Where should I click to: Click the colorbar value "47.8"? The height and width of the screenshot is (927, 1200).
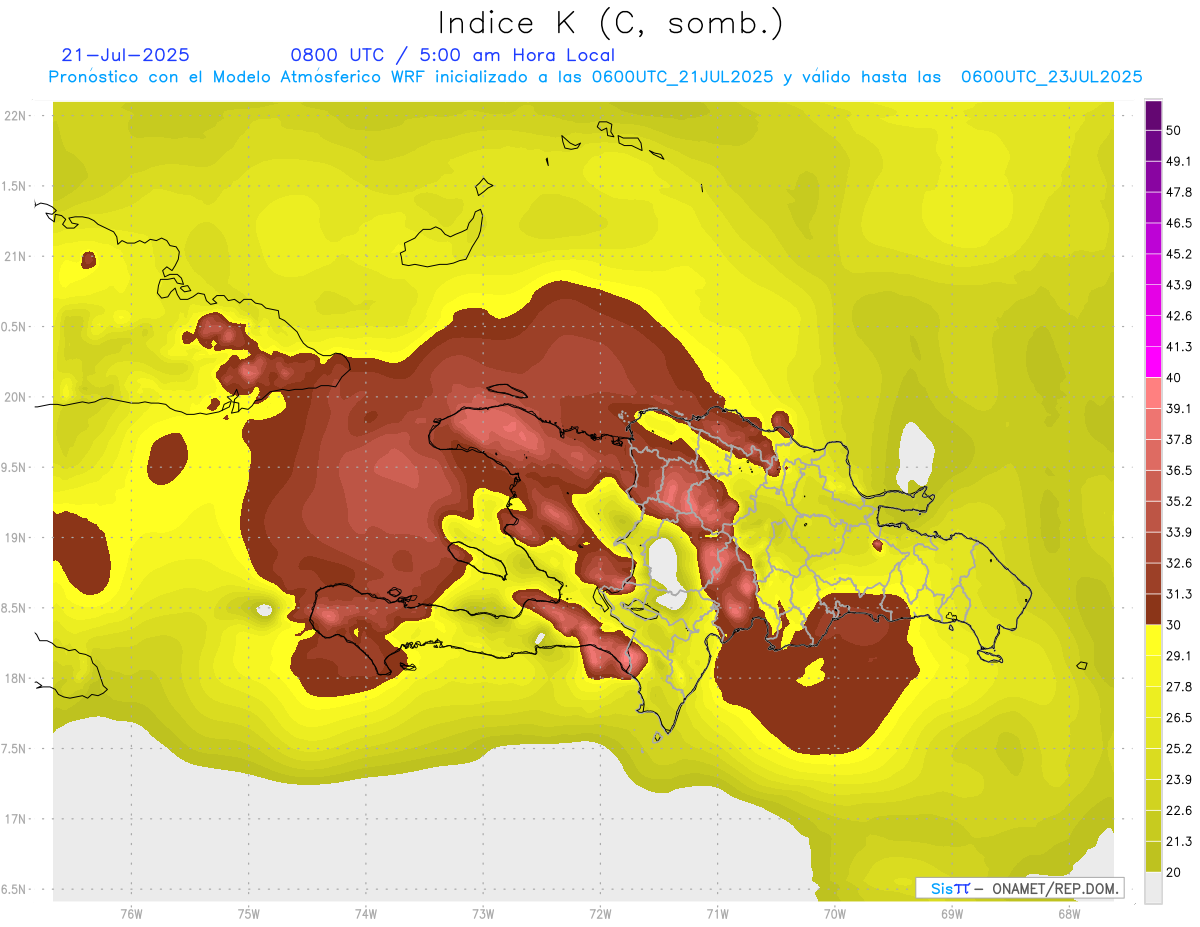1179,192
